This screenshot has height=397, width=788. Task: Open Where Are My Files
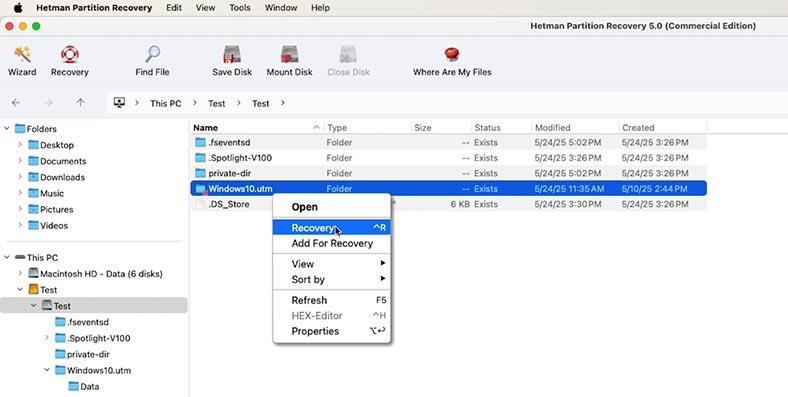[x=452, y=61]
